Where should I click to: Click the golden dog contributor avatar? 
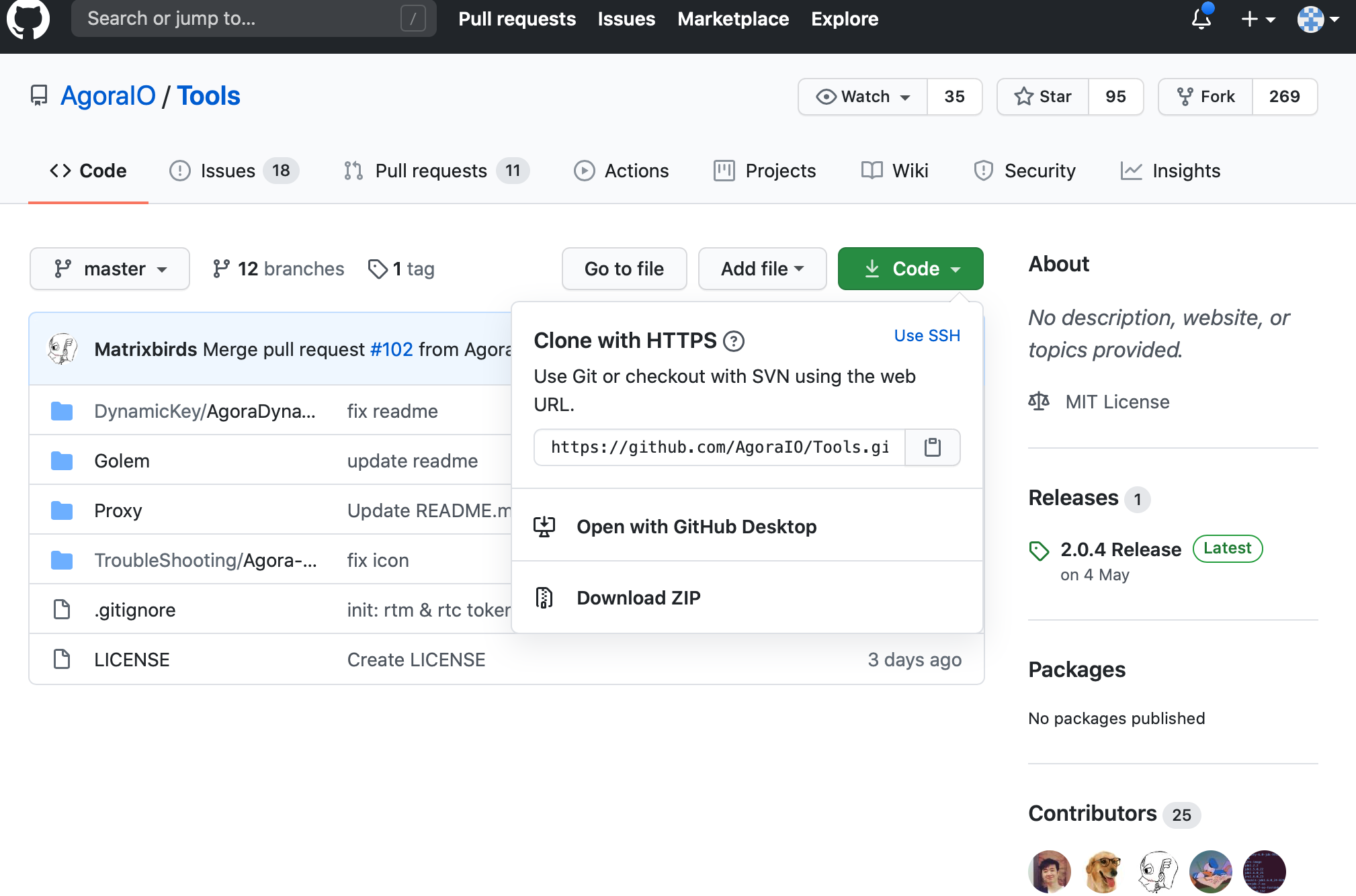pos(1103,871)
